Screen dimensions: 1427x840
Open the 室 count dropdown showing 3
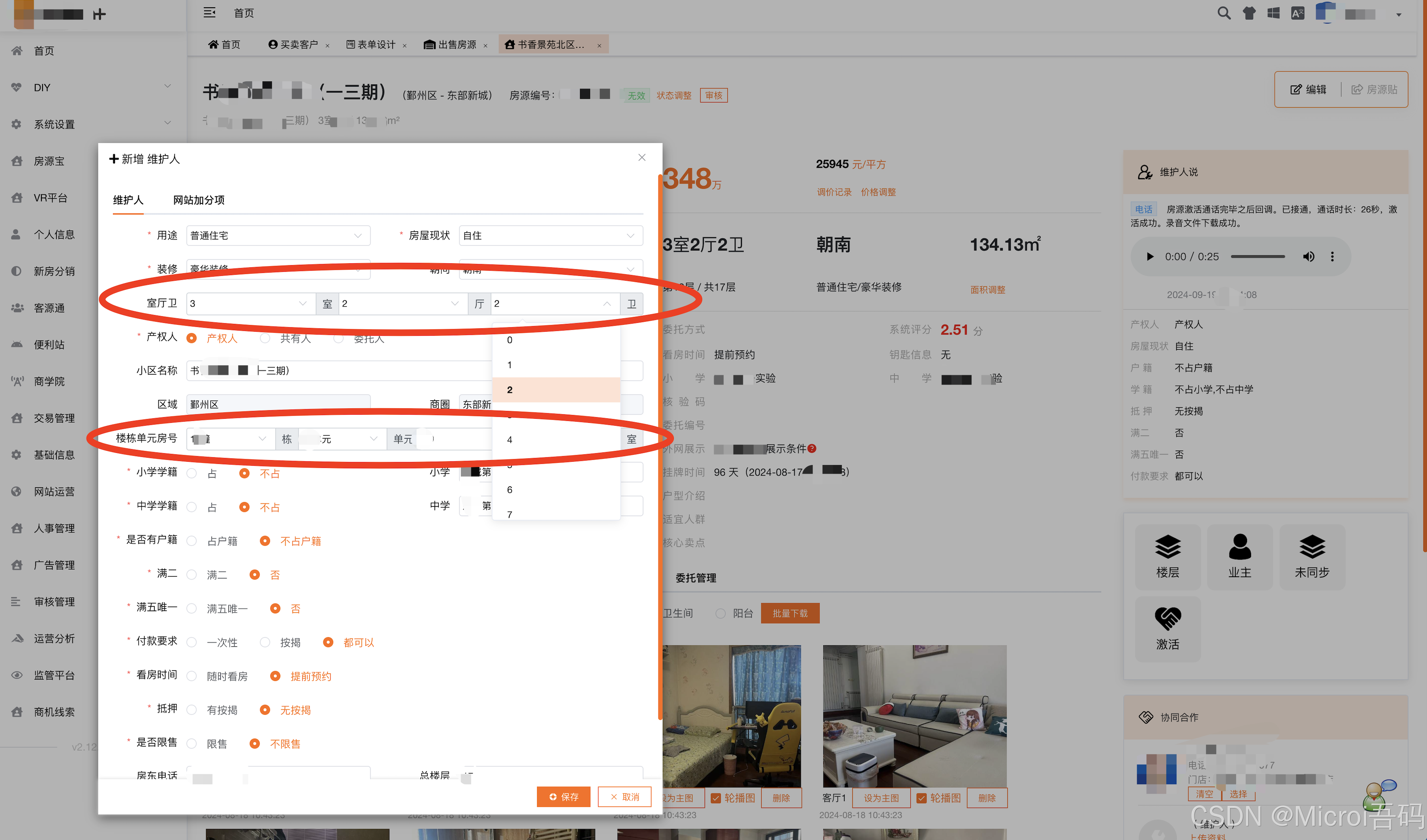[251, 303]
